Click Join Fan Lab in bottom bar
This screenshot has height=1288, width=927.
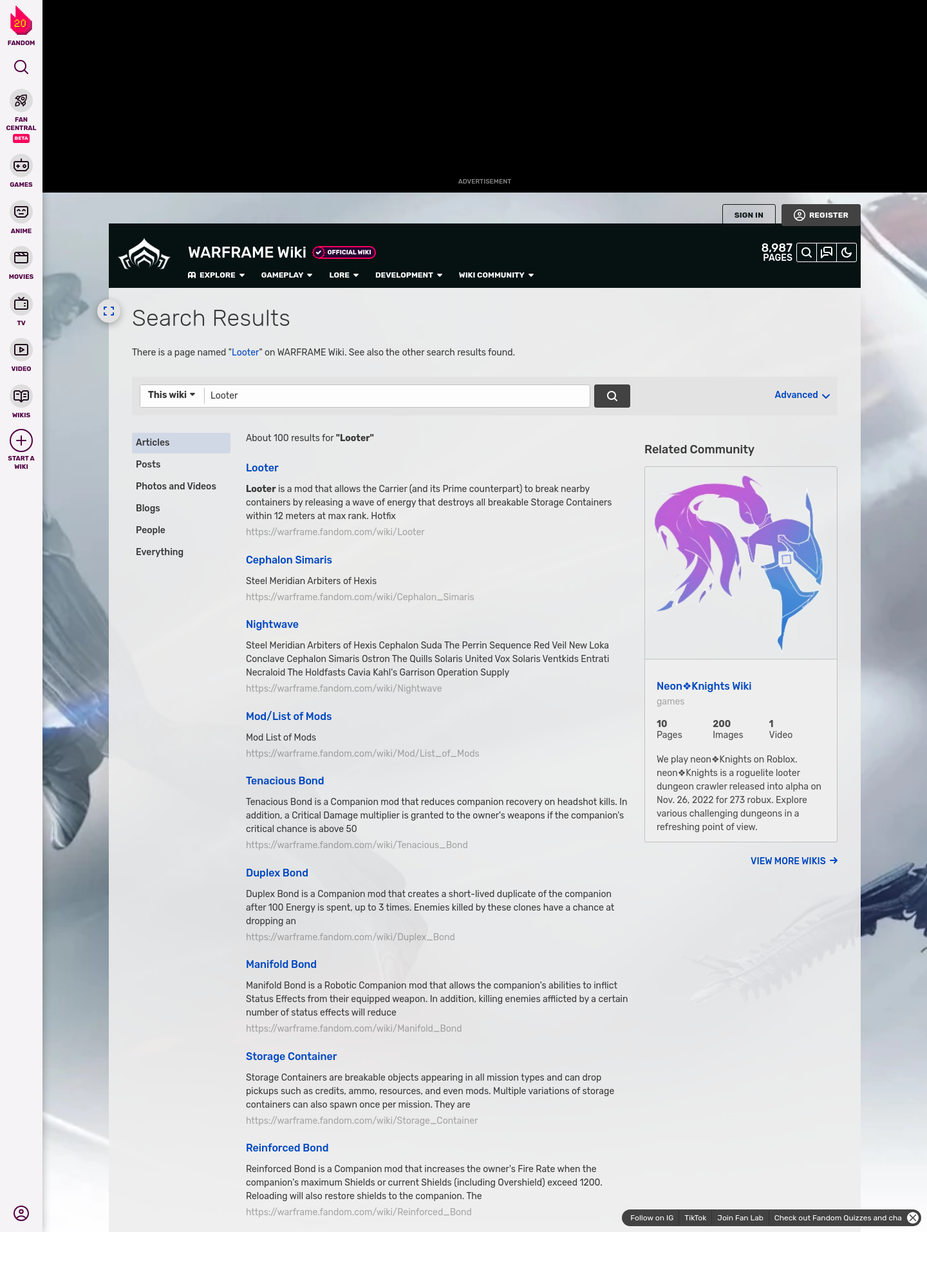click(x=740, y=1218)
